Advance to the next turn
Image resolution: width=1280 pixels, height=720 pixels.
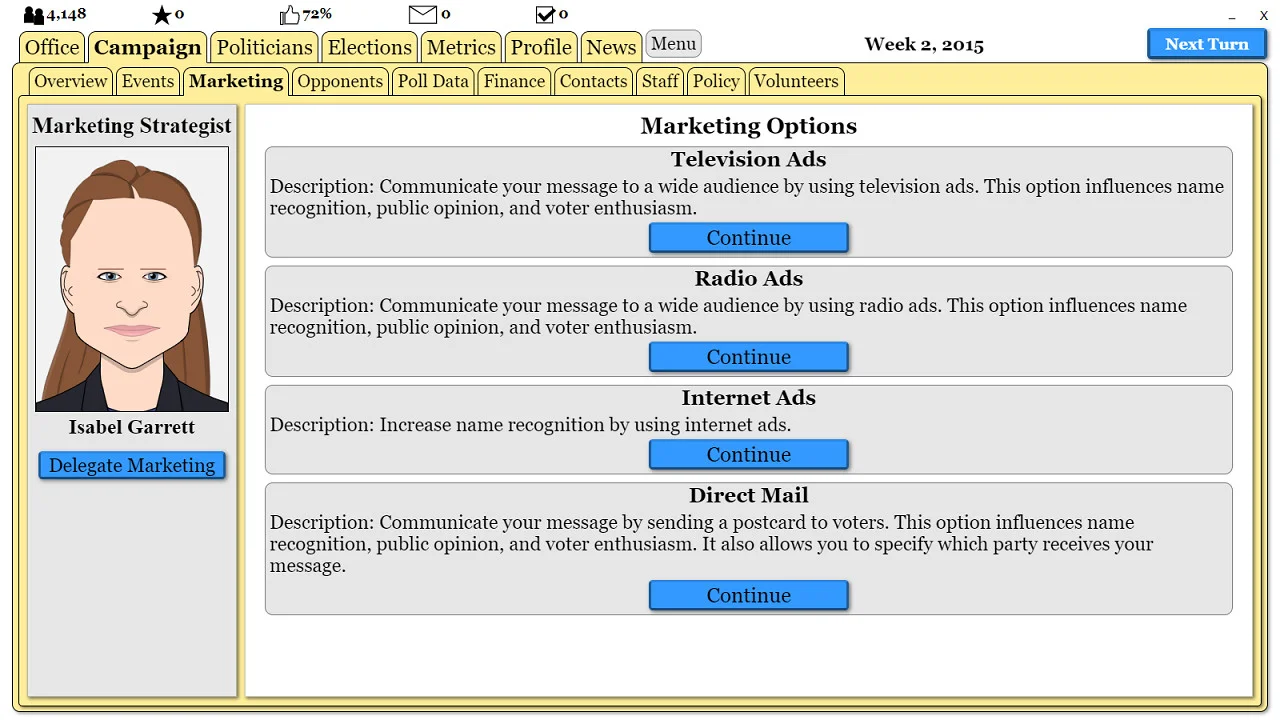(1206, 43)
